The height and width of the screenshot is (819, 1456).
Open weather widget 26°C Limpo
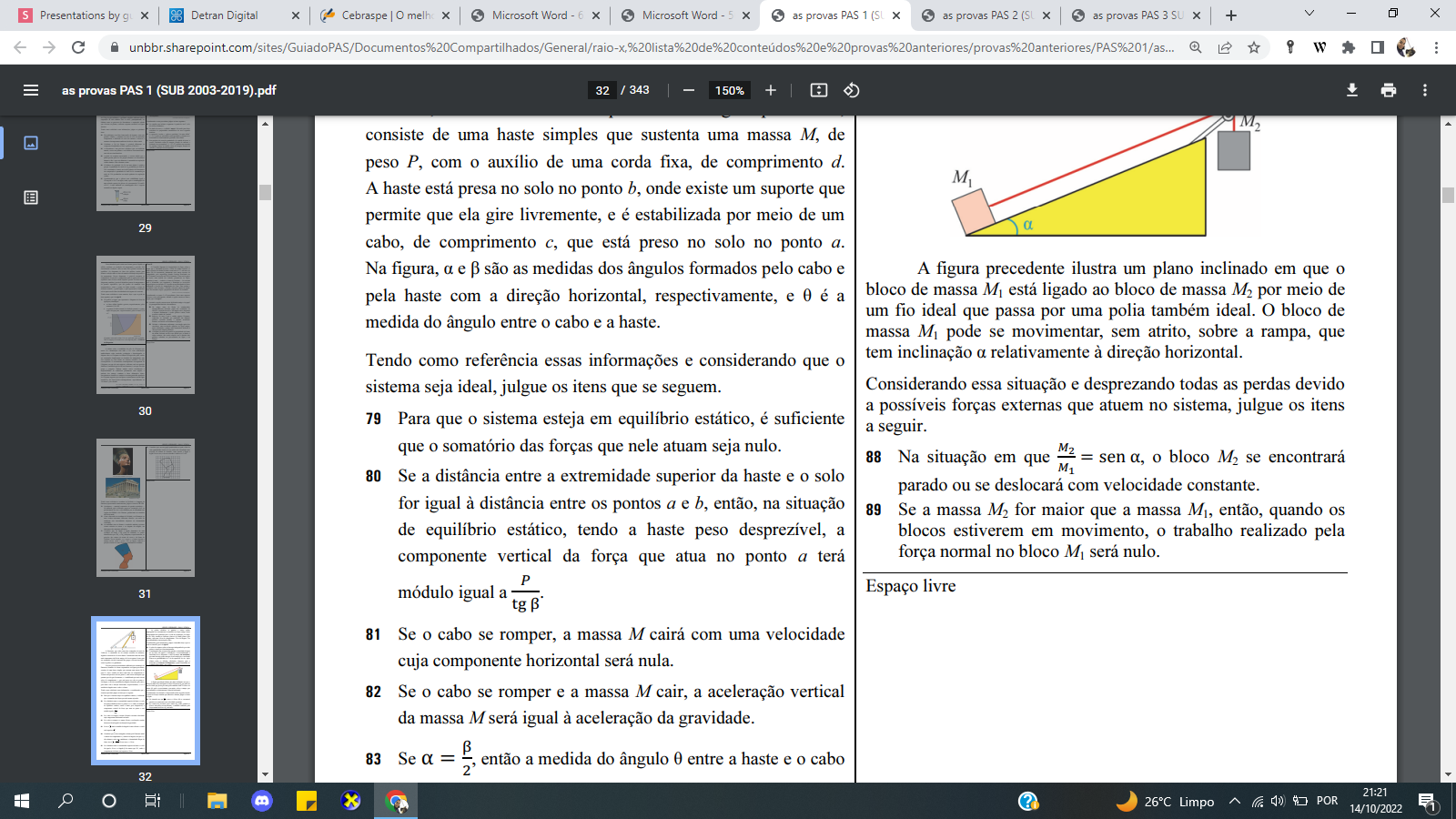(x=1166, y=801)
